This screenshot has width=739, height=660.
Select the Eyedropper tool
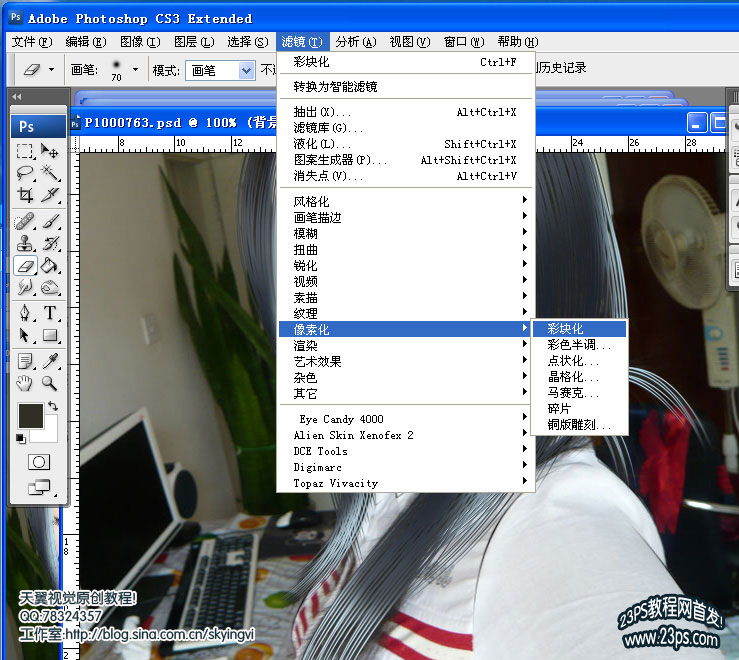click(50, 362)
